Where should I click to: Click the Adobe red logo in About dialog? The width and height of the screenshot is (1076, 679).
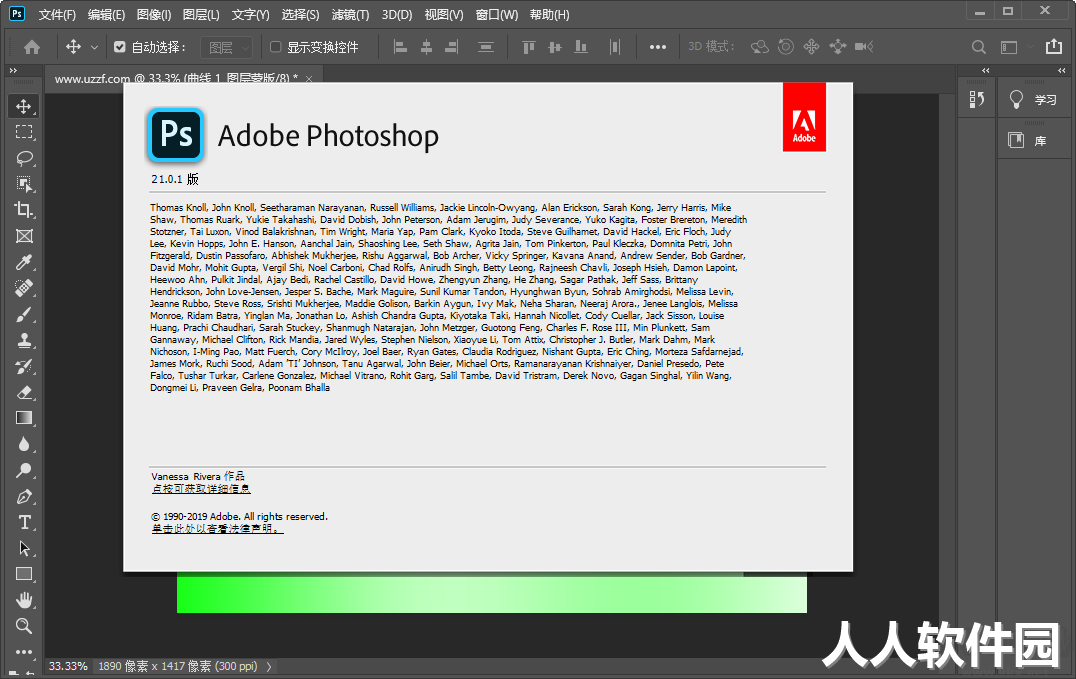click(804, 117)
